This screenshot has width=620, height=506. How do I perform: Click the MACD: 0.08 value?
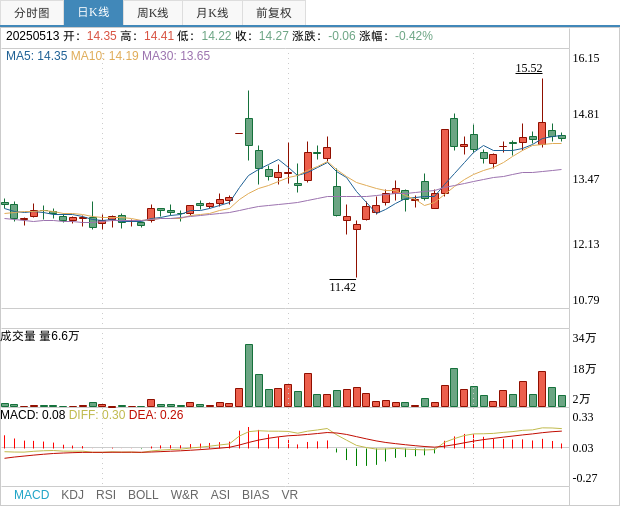point(32,415)
